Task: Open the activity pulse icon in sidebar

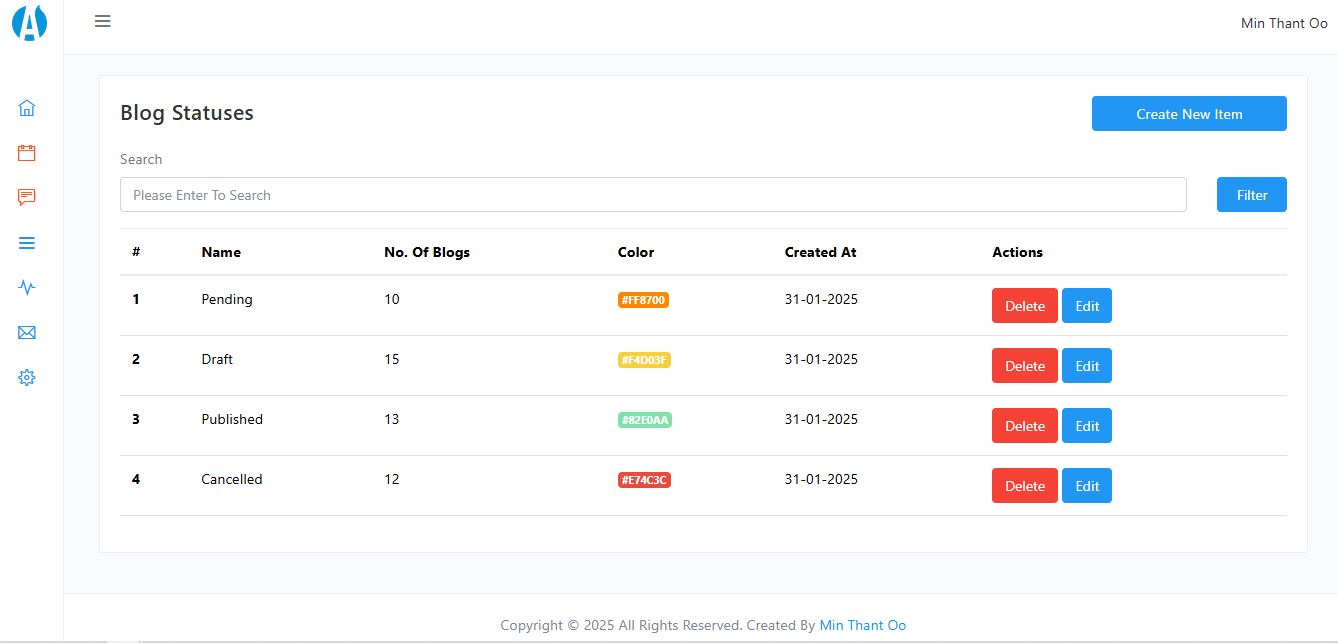Action: pyautogui.click(x=27, y=288)
